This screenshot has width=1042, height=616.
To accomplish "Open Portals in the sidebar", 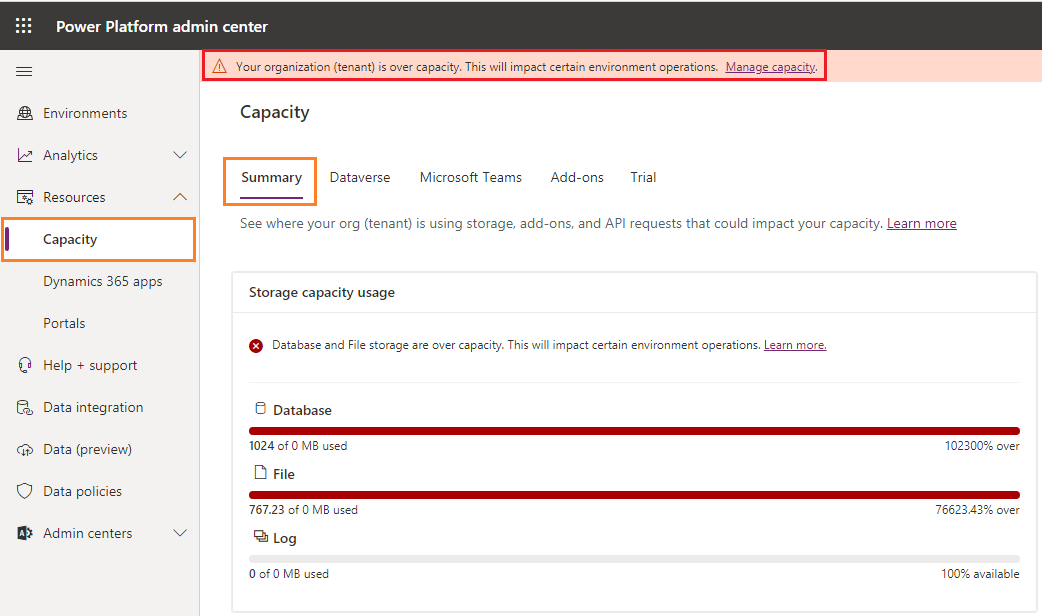I will 64,323.
